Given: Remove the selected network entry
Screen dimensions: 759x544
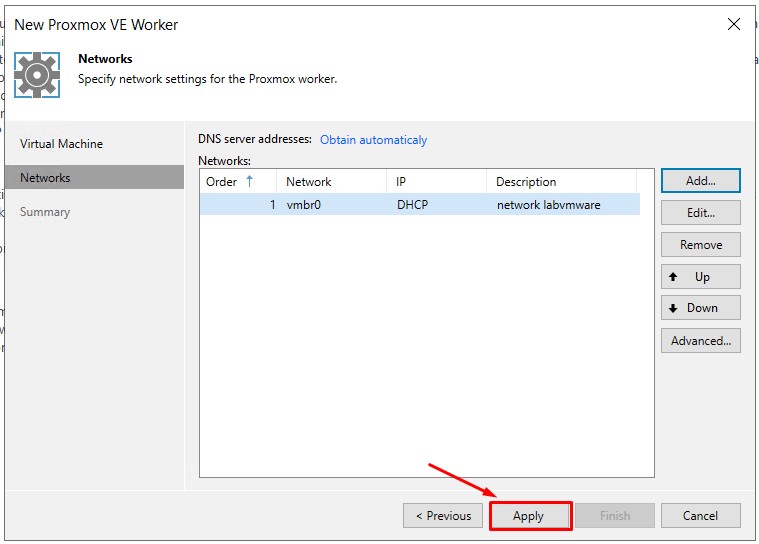Looking at the screenshot, I should click(700, 245).
